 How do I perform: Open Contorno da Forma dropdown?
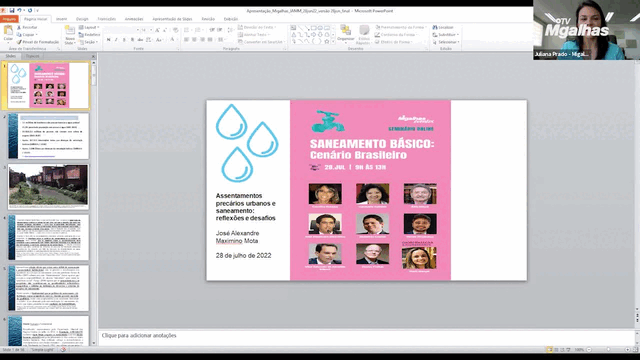coord(397,35)
